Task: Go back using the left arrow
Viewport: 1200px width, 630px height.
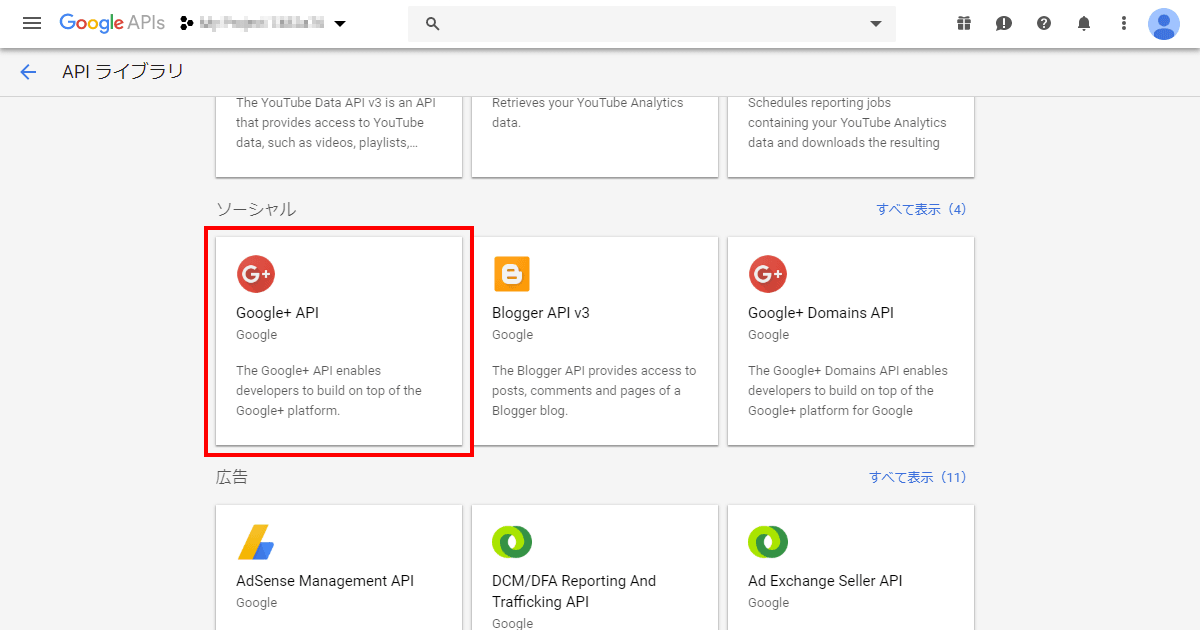Action: point(28,72)
